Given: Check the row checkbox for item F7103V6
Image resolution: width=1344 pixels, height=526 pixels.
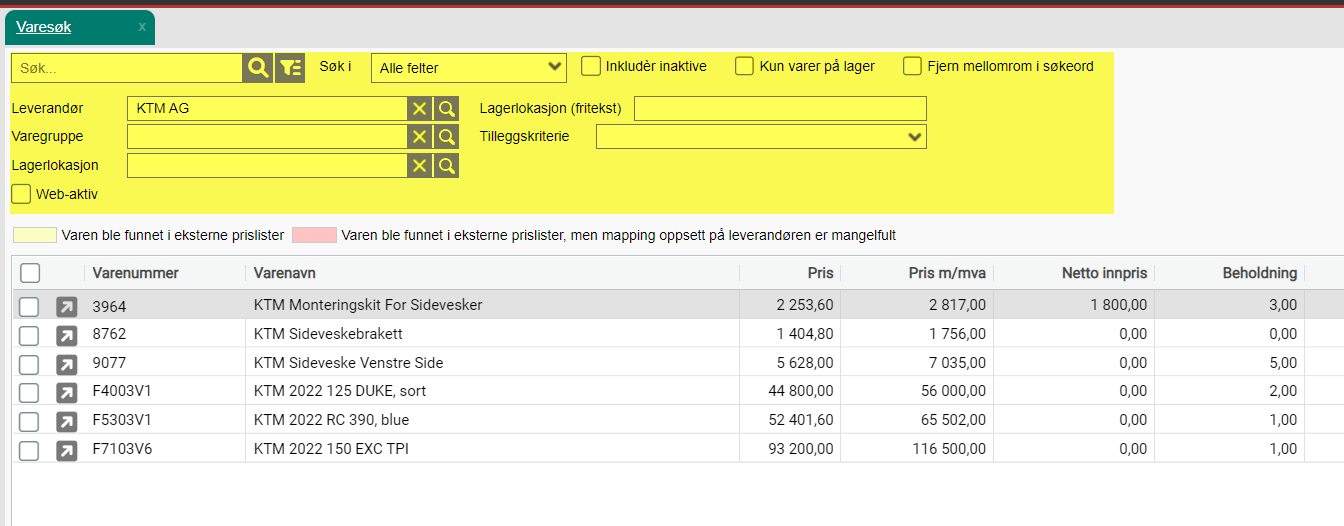Looking at the screenshot, I should pos(29,449).
